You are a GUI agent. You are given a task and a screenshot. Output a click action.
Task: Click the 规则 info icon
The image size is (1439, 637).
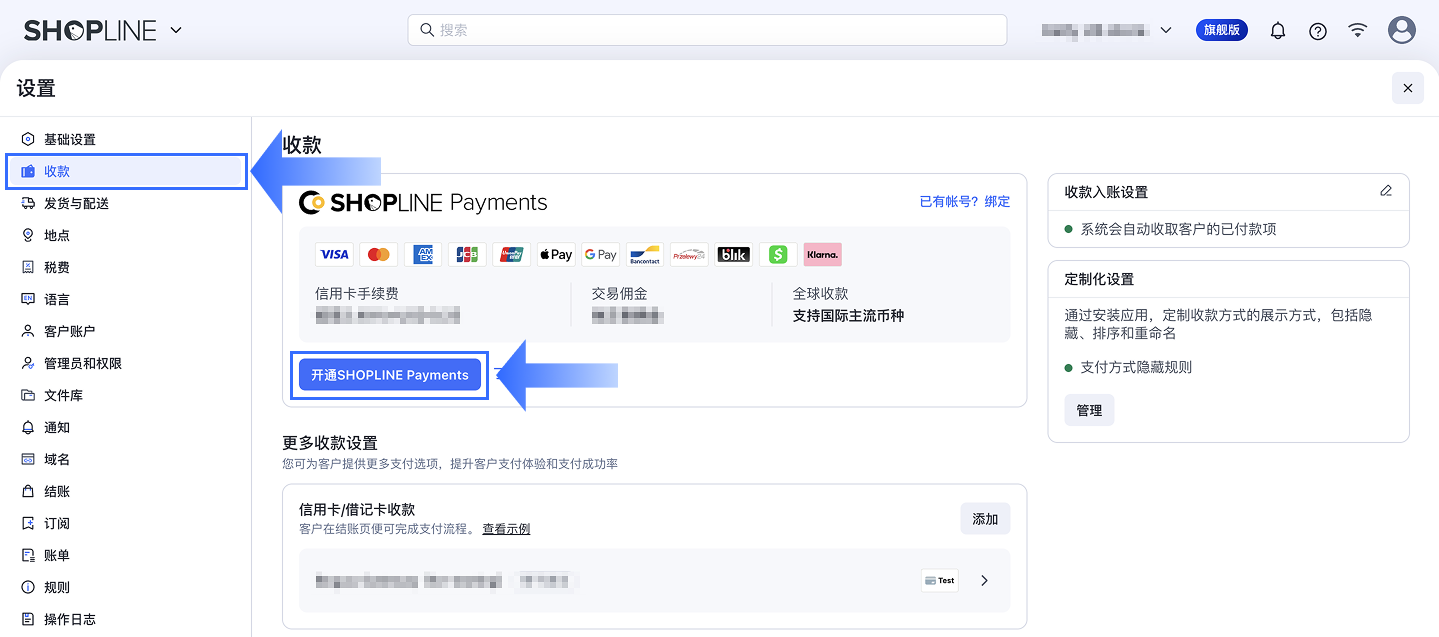tap(28, 587)
